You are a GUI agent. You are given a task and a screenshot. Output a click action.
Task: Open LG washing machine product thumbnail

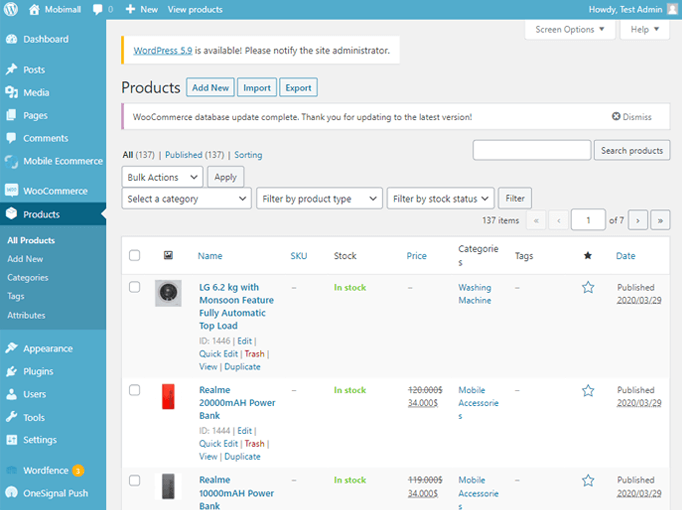(168, 293)
